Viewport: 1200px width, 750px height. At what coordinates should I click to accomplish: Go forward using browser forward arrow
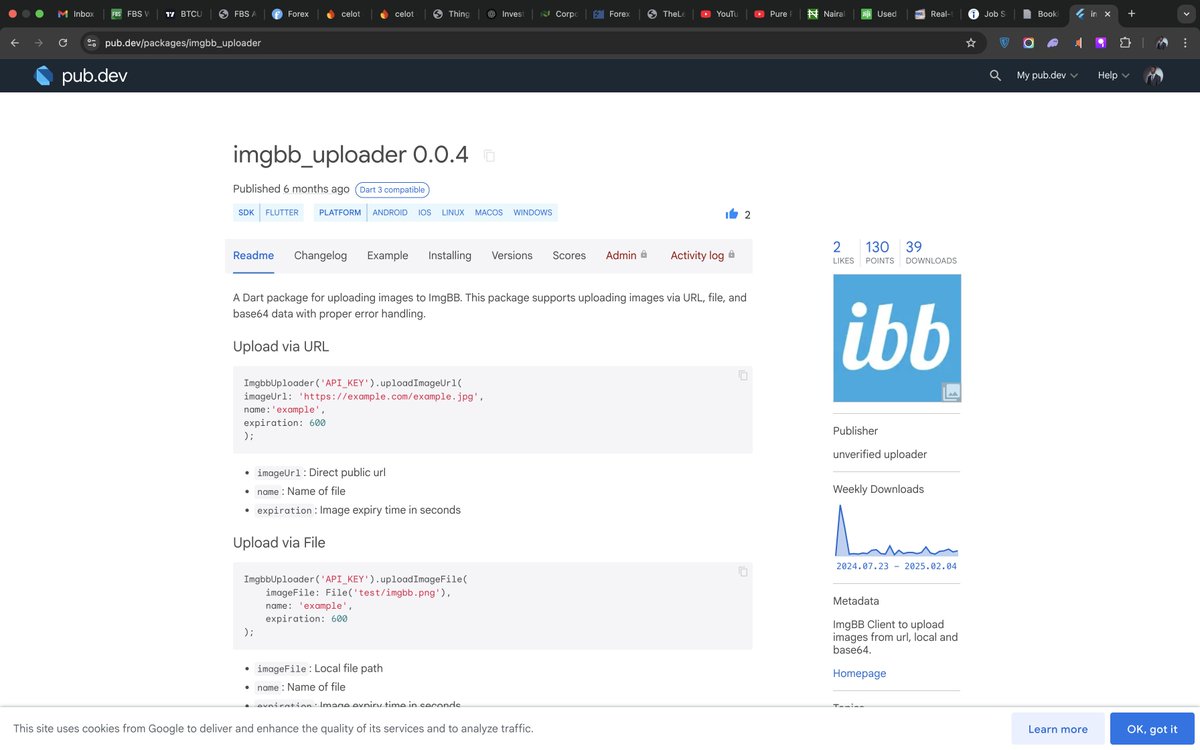pos(39,43)
